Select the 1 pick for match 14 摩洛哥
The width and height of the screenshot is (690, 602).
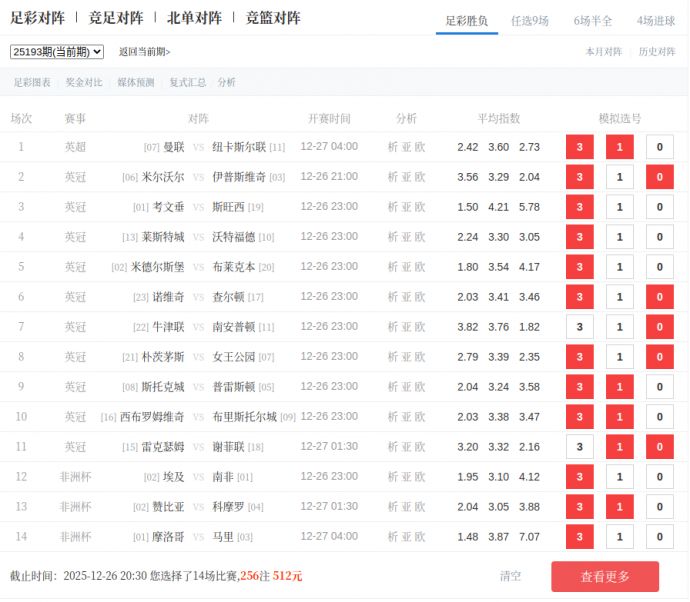(619, 537)
